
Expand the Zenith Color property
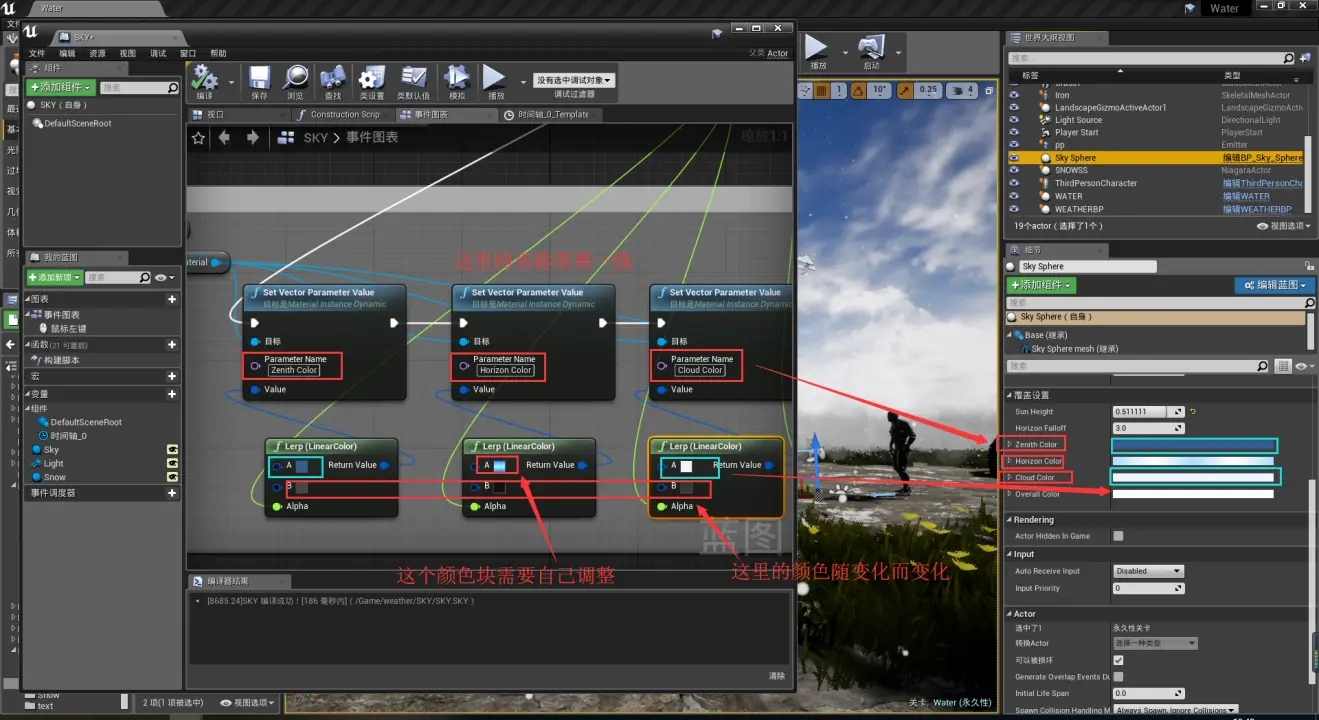[1010, 444]
